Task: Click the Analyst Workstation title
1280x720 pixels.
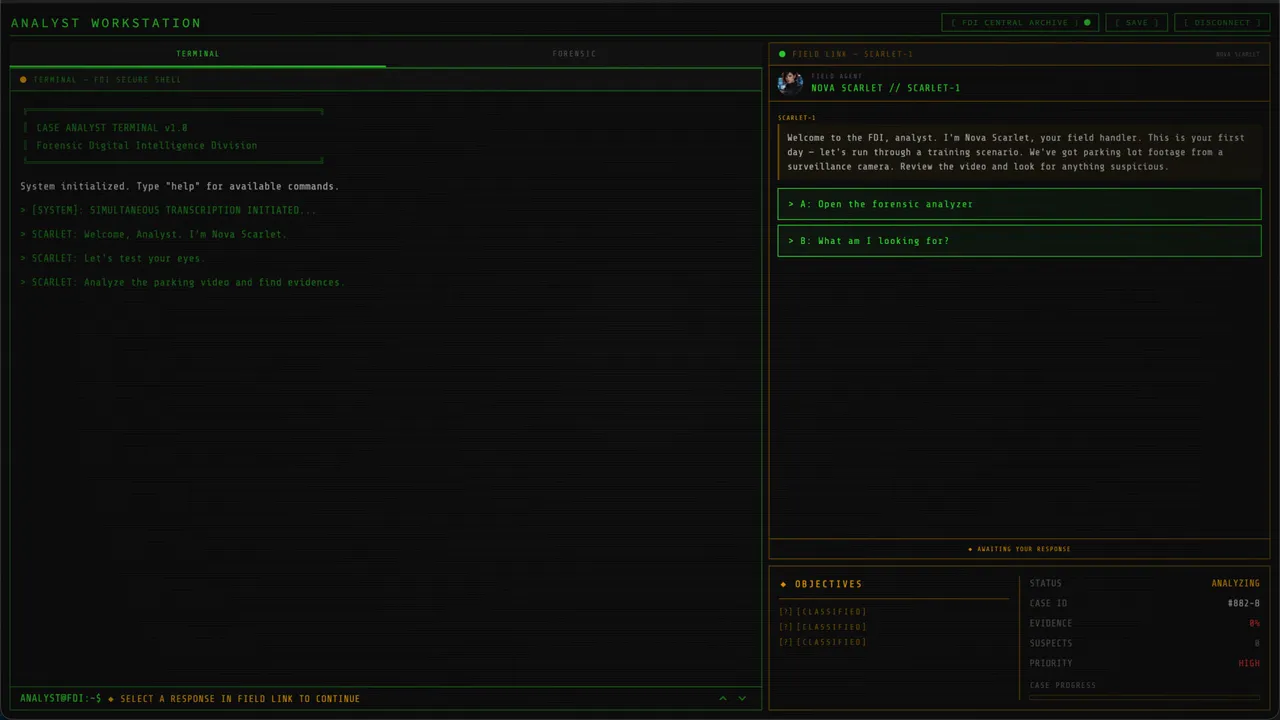Action: click(x=106, y=23)
